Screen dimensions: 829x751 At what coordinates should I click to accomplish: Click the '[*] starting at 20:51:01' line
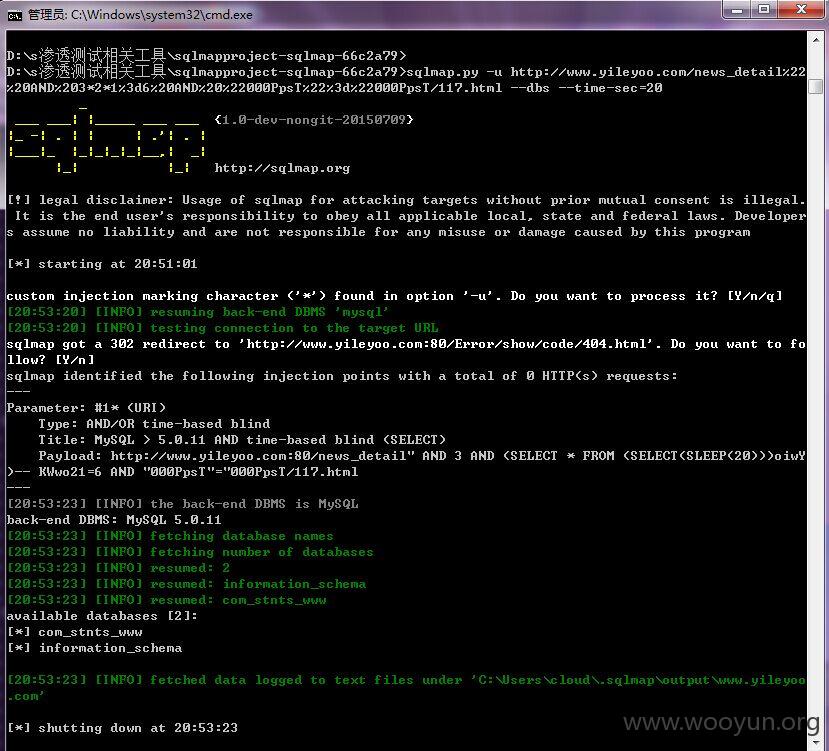click(102, 264)
